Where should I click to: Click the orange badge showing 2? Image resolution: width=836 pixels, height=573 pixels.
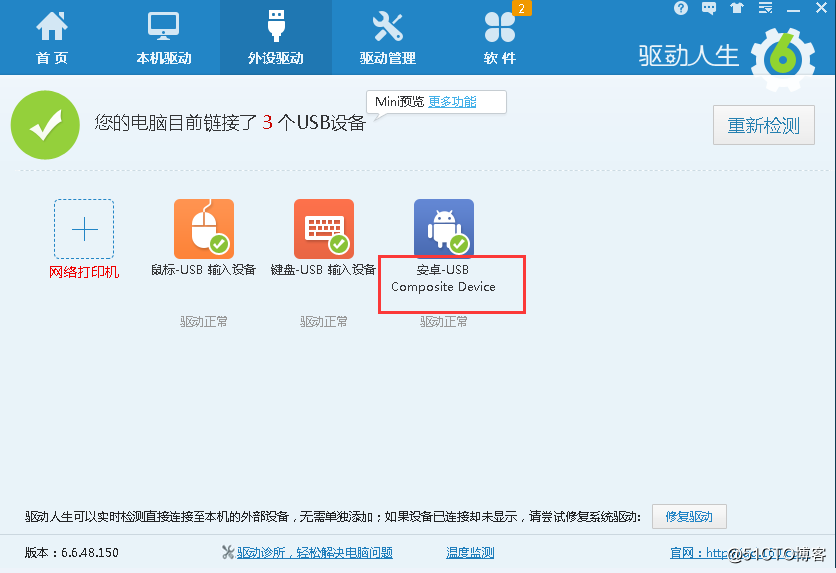[521, 8]
